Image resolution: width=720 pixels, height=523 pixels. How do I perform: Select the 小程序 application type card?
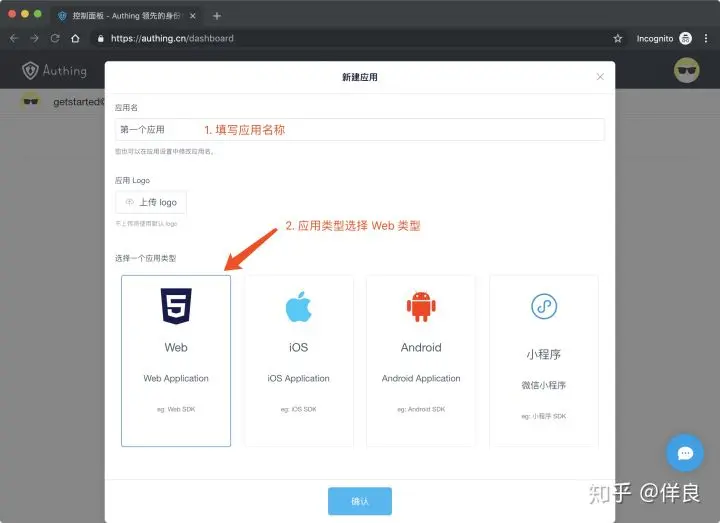click(544, 360)
